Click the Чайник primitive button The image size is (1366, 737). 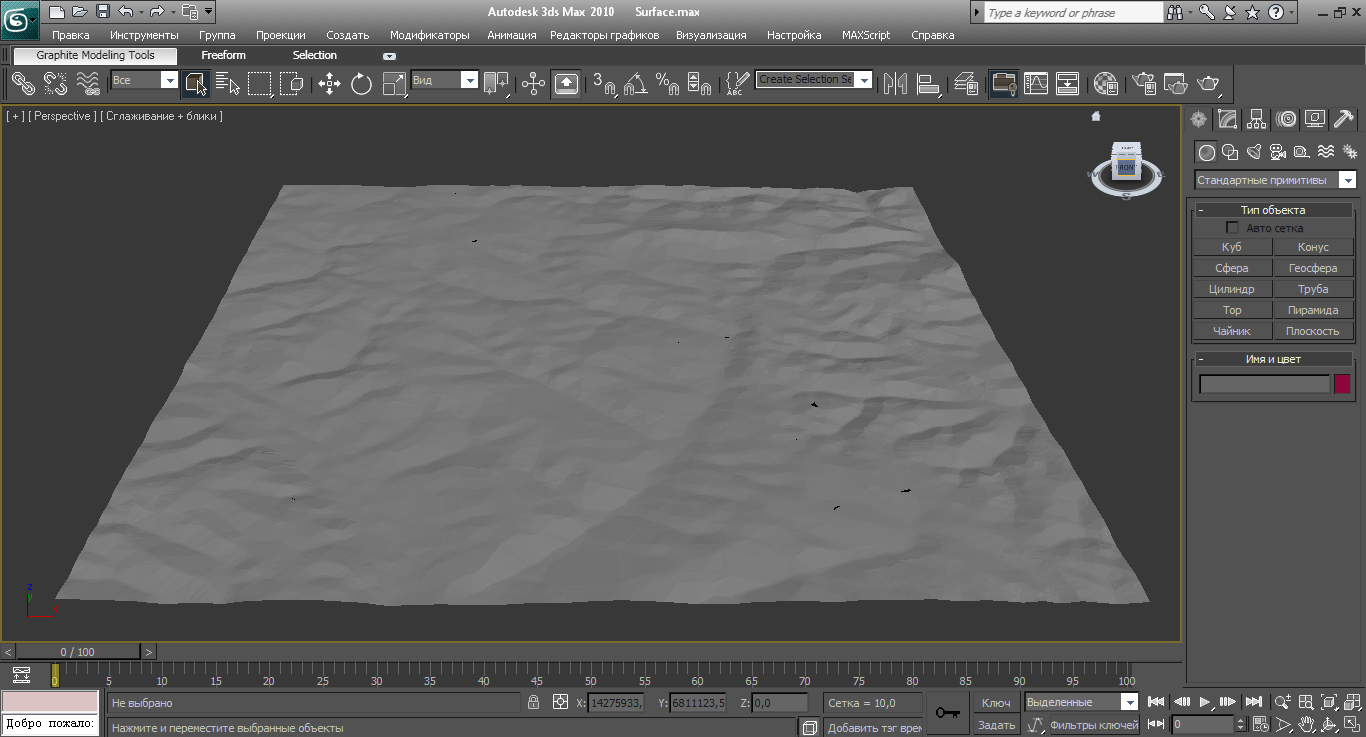point(1231,331)
